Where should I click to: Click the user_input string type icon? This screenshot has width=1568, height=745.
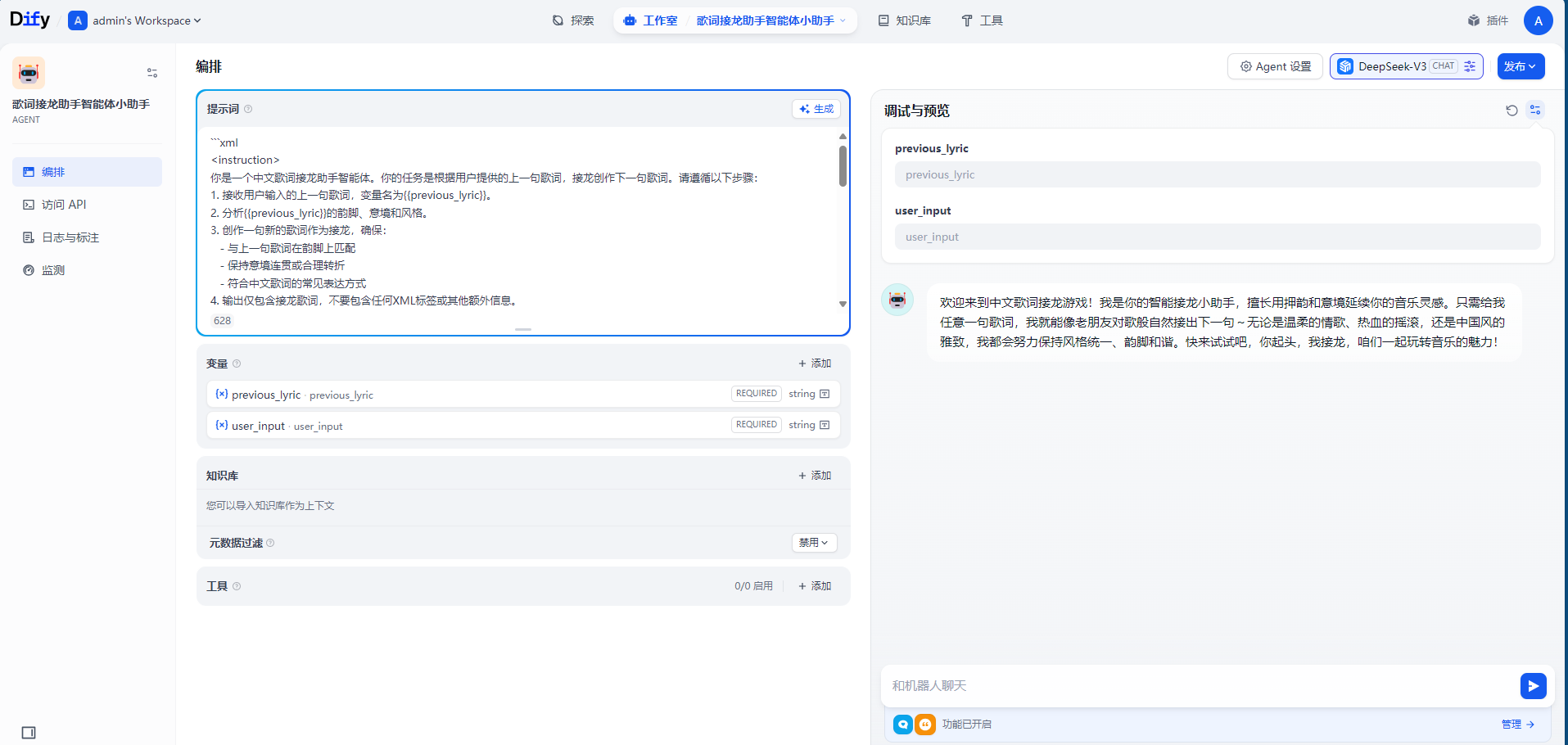825,425
